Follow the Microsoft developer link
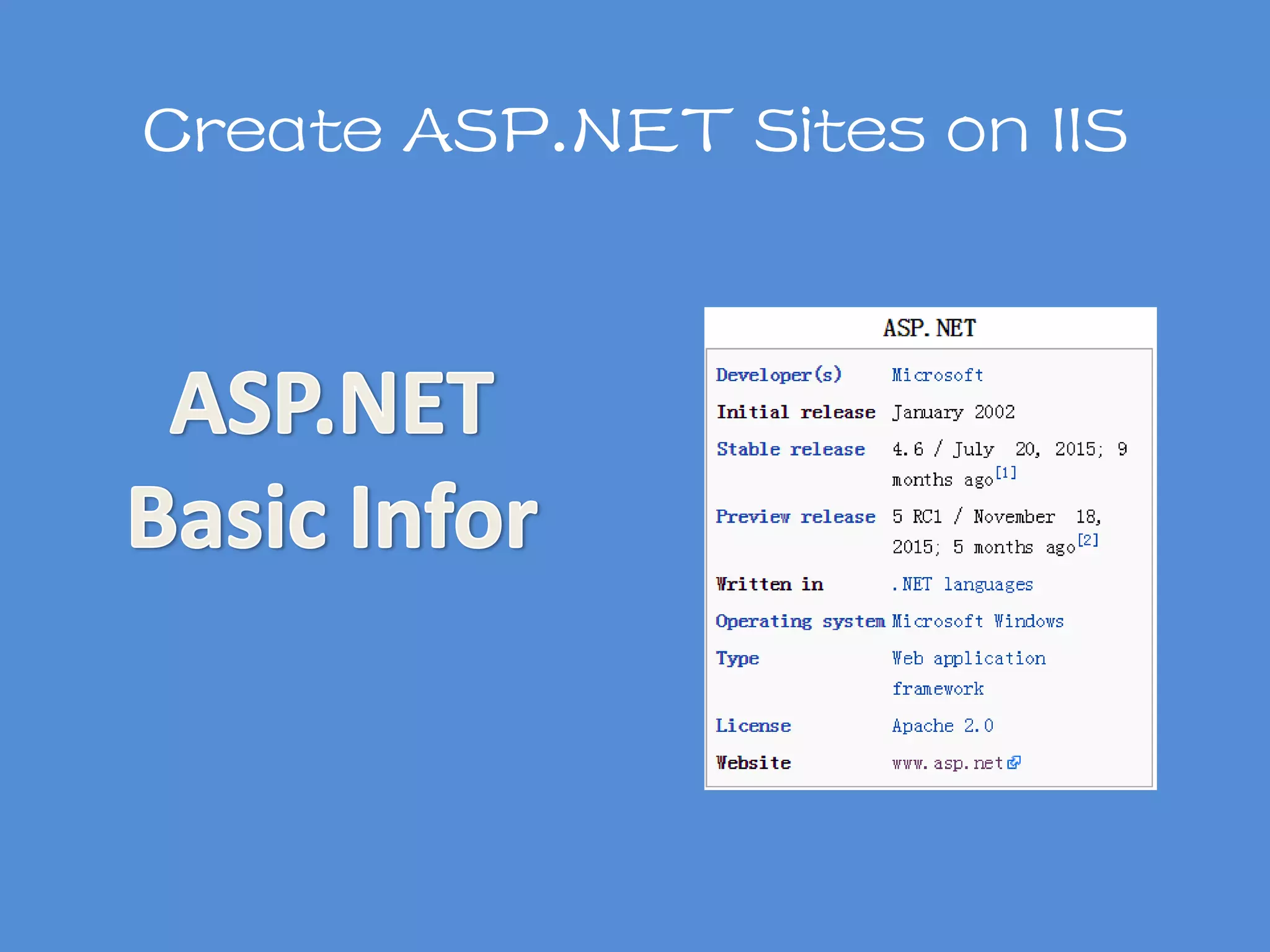The width and height of the screenshot is (1270, 952). tap(937, 375)
